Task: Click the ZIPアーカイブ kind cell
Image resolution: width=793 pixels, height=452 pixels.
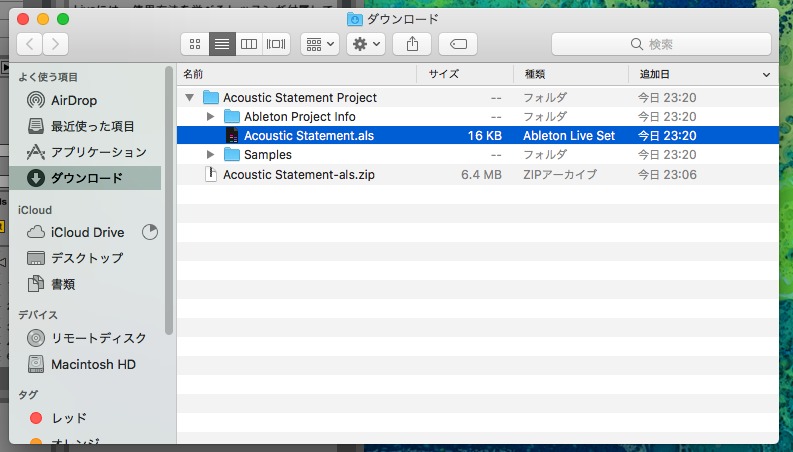Action: click(x=560, y=174)
